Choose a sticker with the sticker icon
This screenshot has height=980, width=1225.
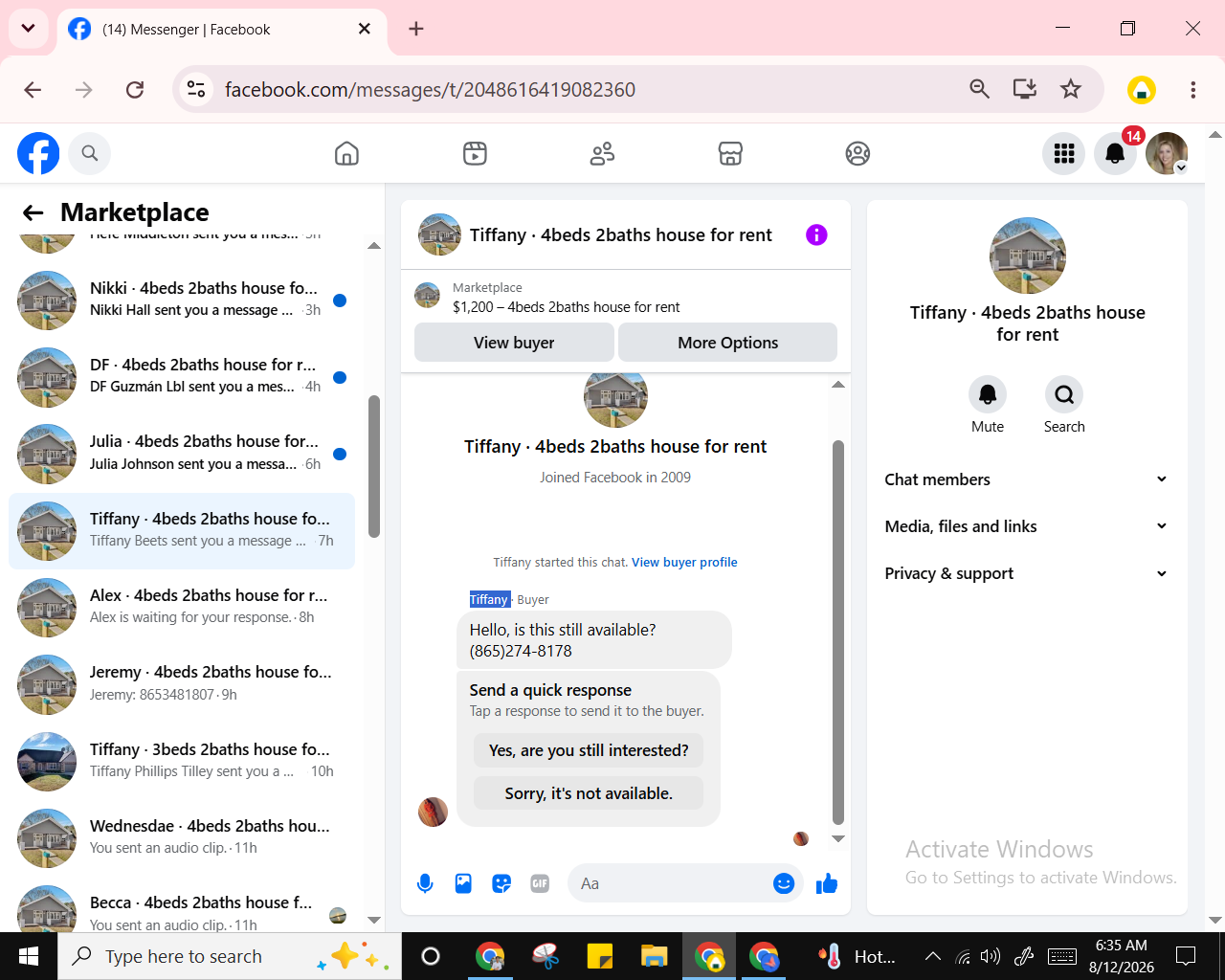501,883
